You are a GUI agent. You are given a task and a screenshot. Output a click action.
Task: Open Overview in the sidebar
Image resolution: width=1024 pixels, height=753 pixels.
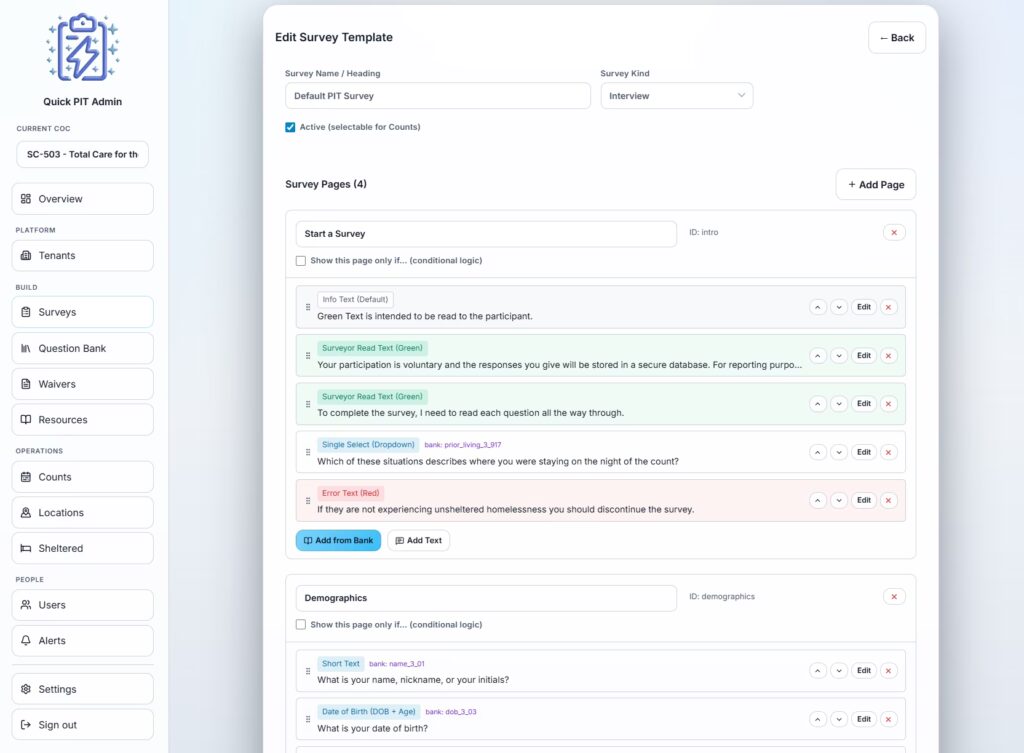click(82, 199)
